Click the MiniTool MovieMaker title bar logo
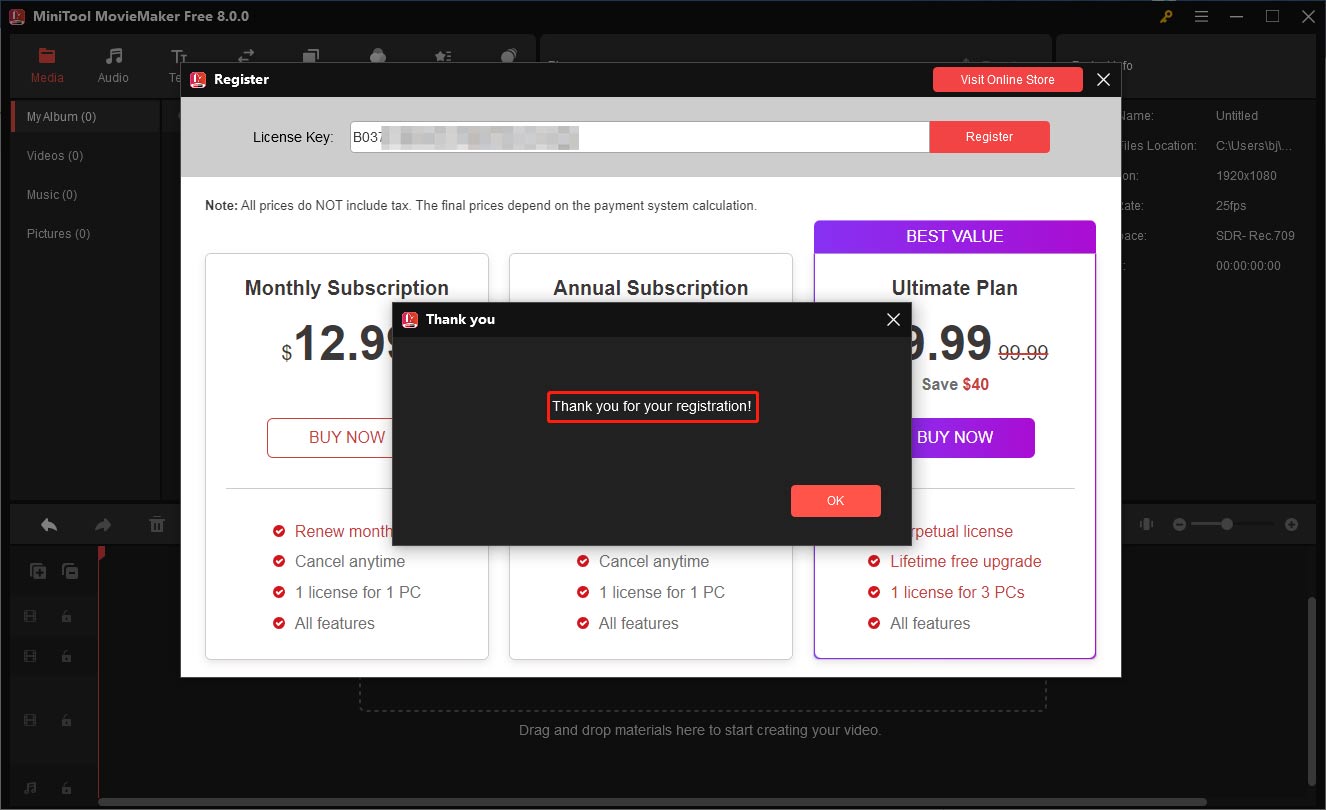The image size is (1326, 810). point(15,16)
